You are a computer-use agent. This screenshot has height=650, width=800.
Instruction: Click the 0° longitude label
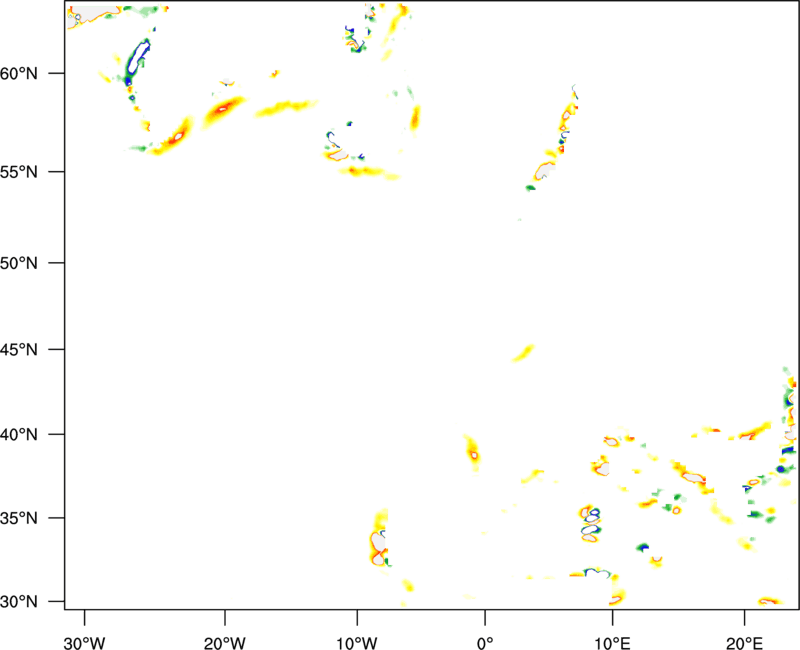[485, 643]
